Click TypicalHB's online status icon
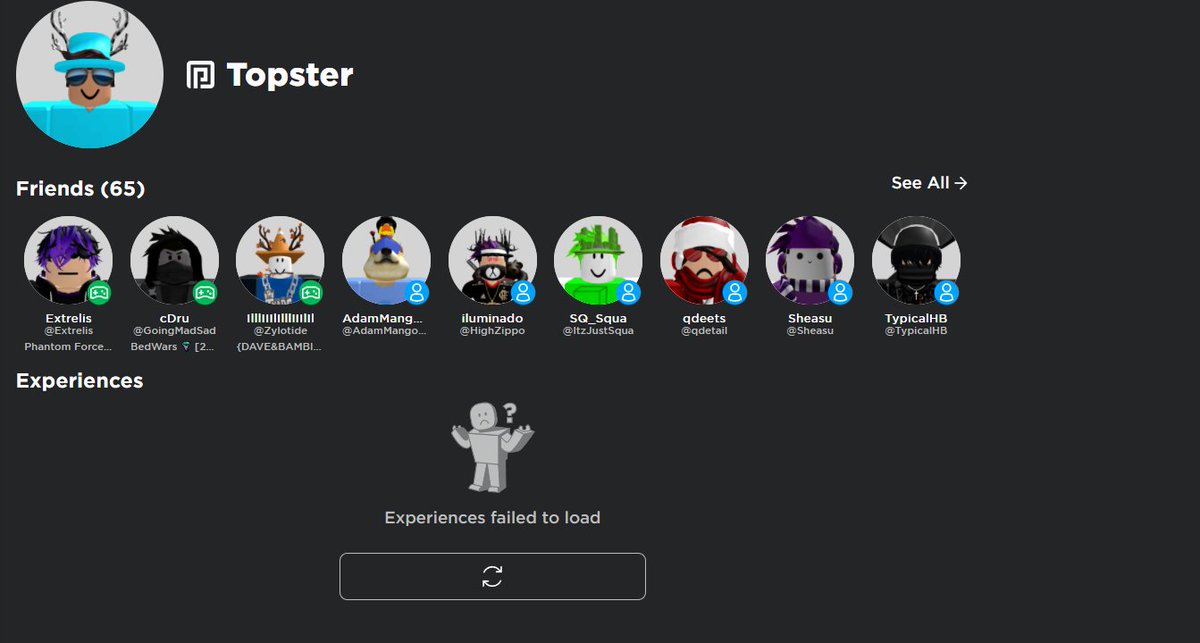This screenshot has height=643, width=1200. [946, 292]
